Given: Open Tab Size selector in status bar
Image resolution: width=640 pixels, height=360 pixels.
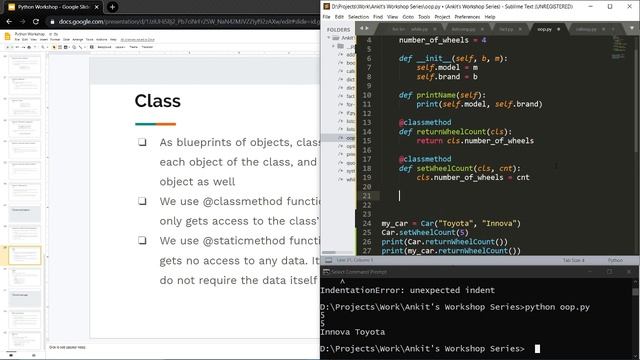Looking at the screenshot, I should tap(573, 260).
